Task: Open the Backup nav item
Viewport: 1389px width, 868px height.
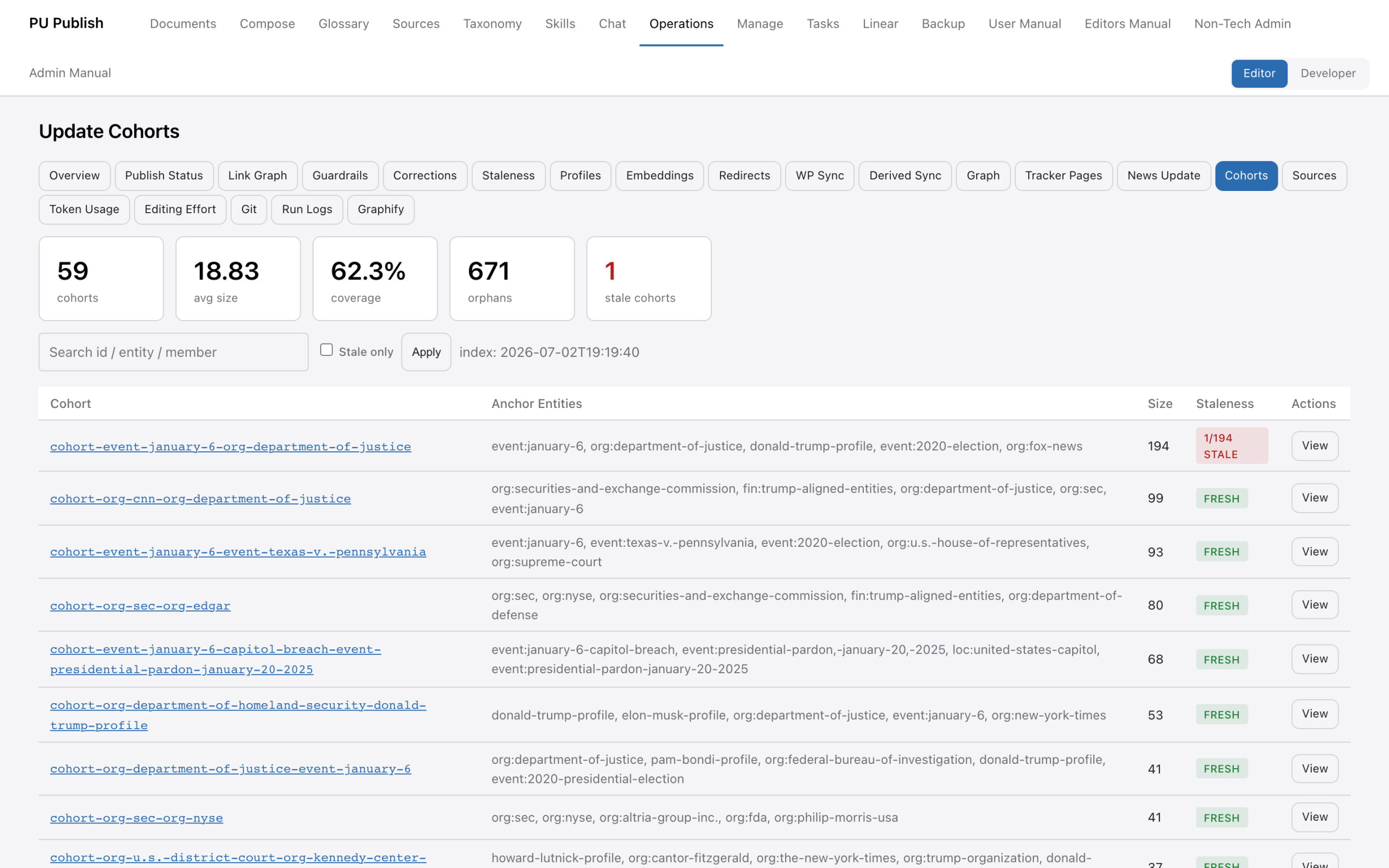Action: click(943, 23)
